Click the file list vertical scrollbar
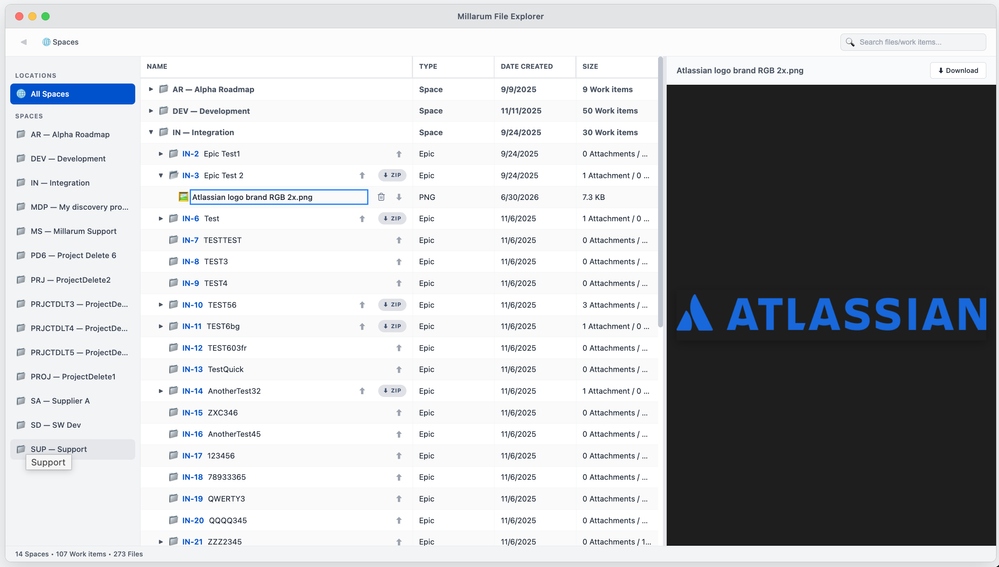Image resolution: width=999 pixels, height=567 pixels. click(661, 191)
